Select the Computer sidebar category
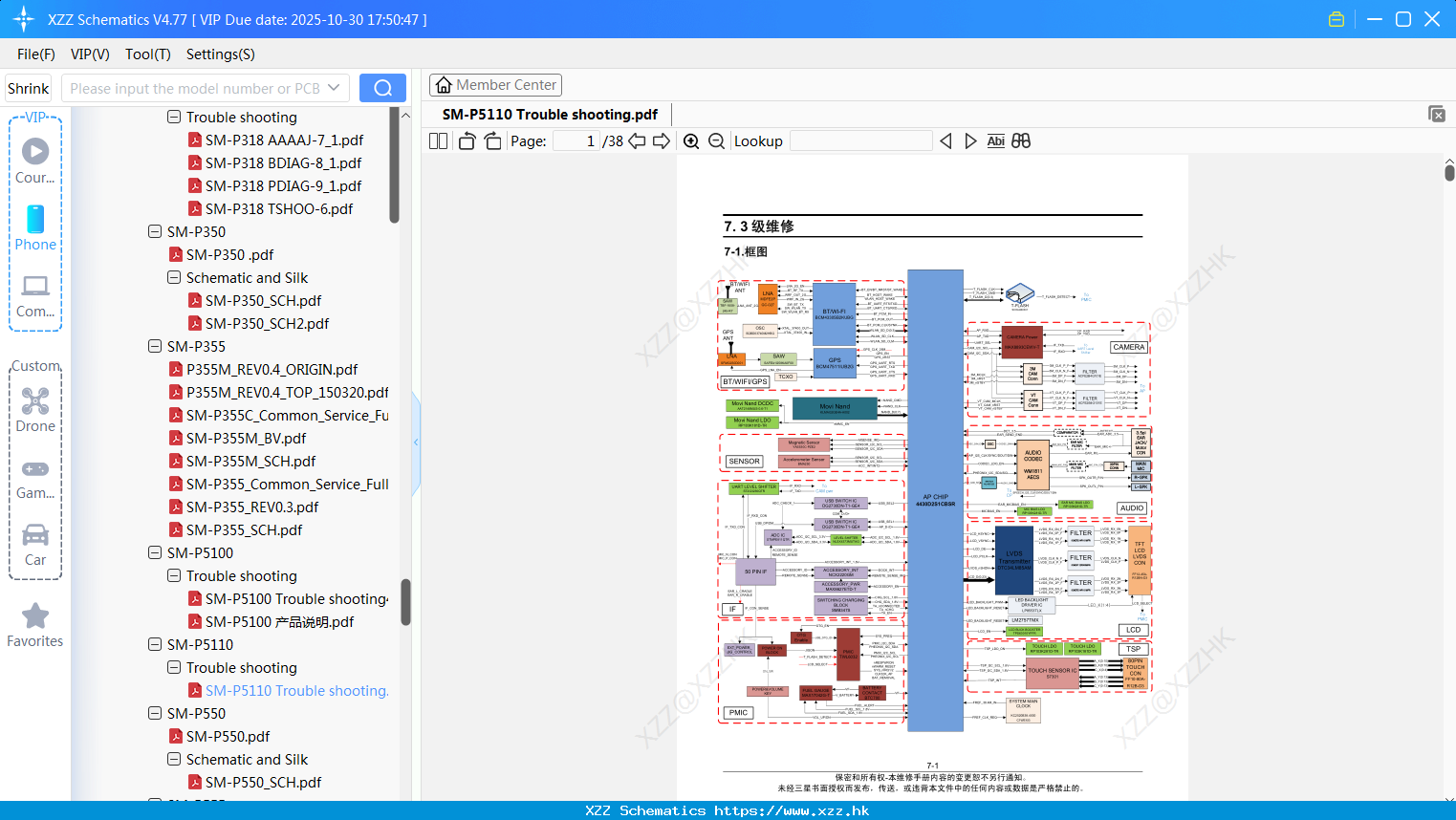The image size is (1456, 820). [x=35, y=294]
